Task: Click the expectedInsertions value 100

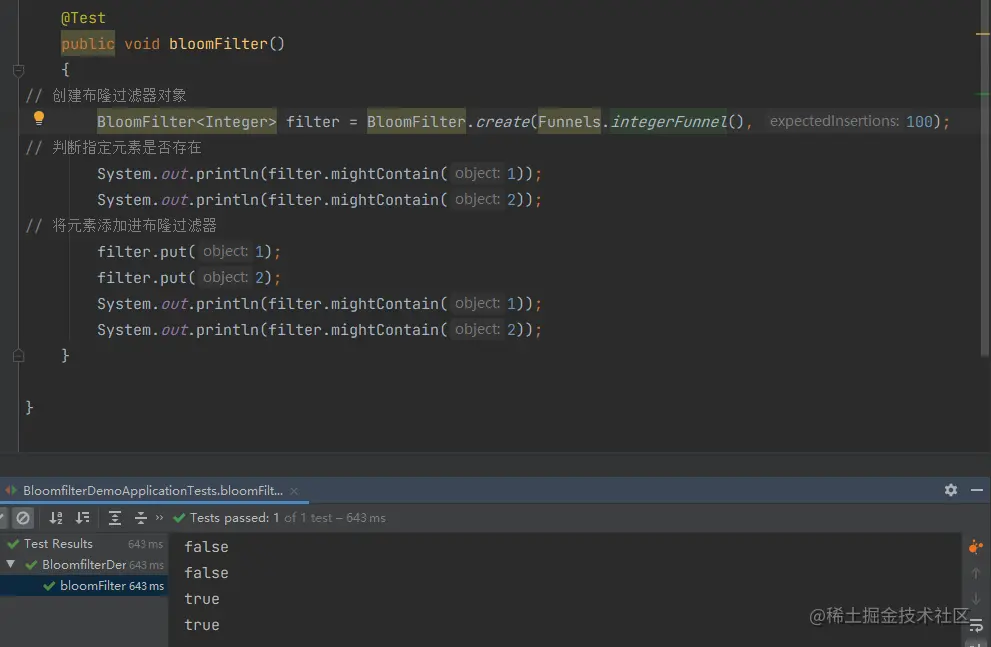Action: click(919, 121)
